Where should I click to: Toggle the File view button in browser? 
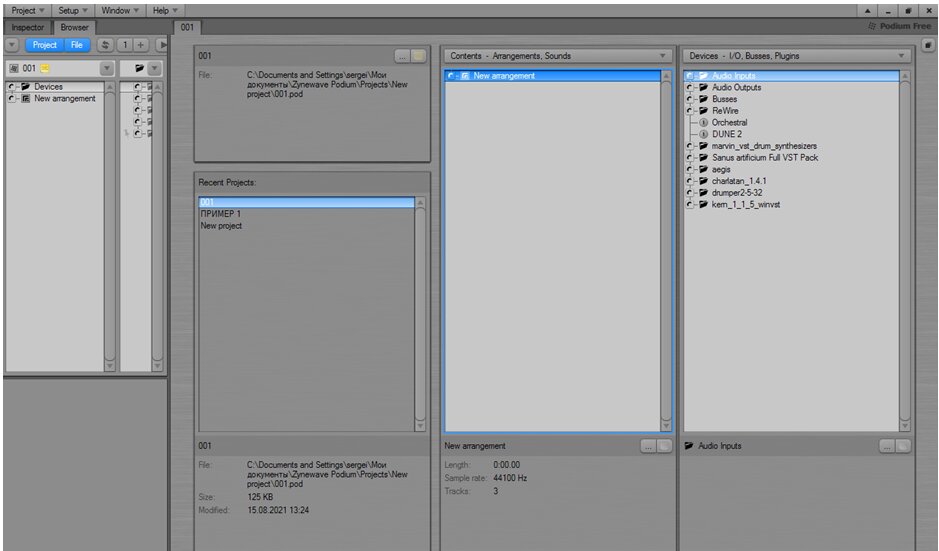(x=77, y=45)
